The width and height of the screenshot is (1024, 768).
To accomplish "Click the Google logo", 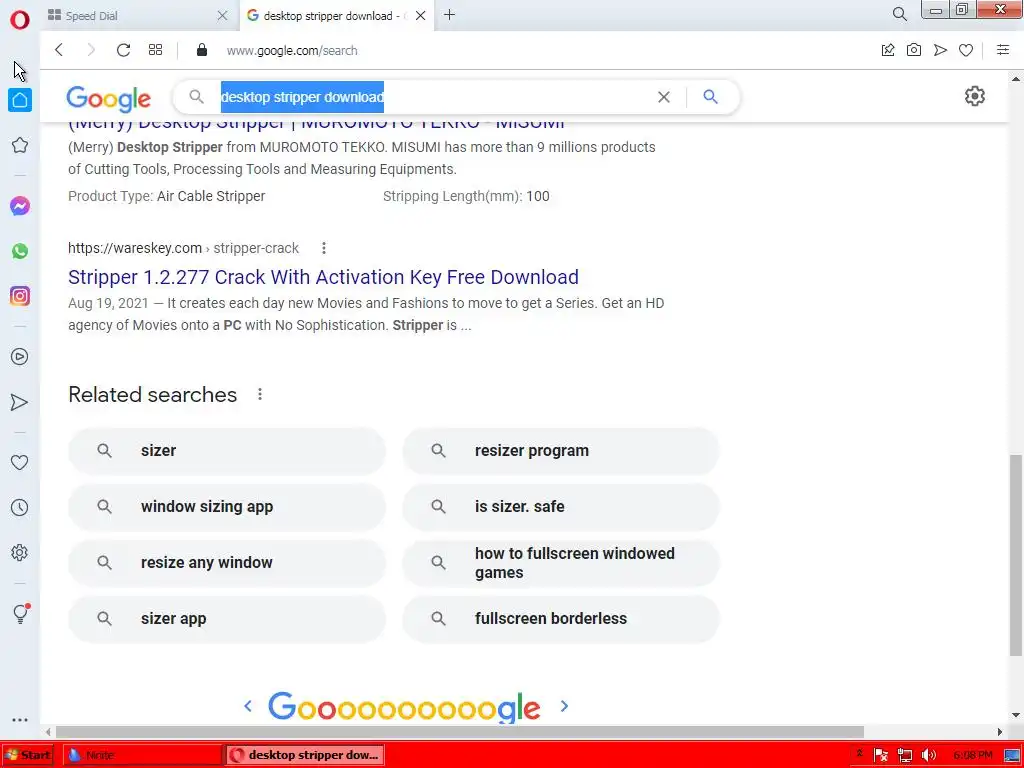I will [x=108, y=99].
